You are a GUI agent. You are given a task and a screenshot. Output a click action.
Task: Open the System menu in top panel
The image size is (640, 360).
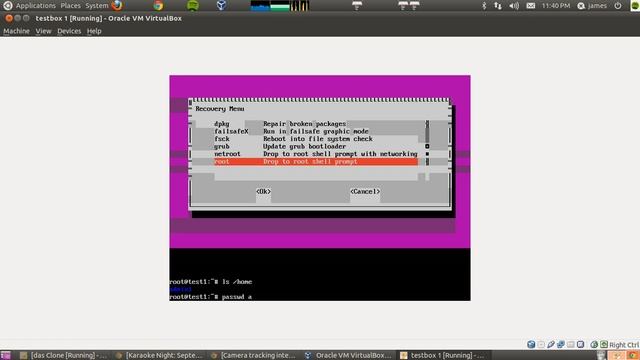pyautogui.click(x=97, y=6)
